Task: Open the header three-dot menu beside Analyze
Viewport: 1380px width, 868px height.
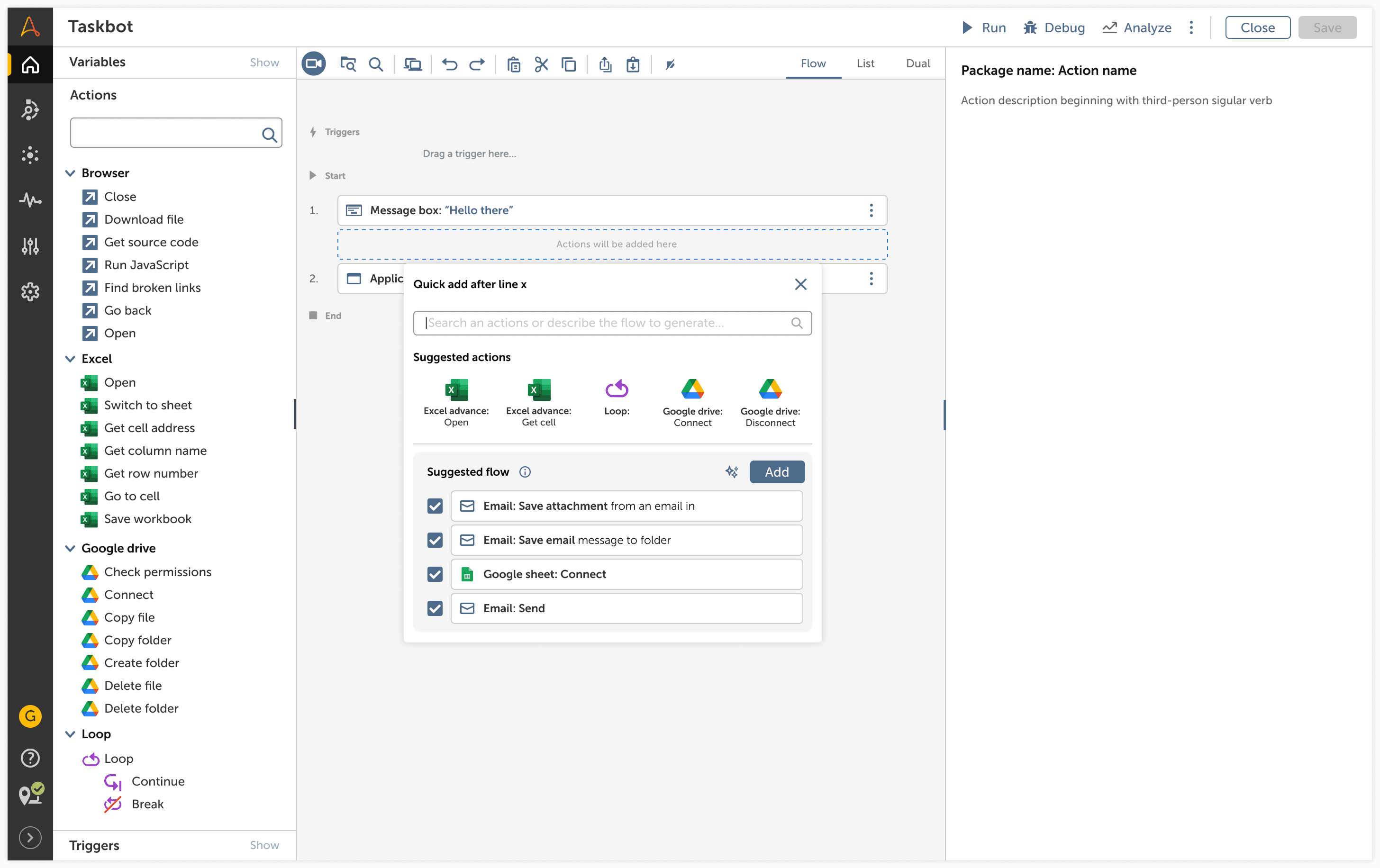Action: (x=1191, y=27)
